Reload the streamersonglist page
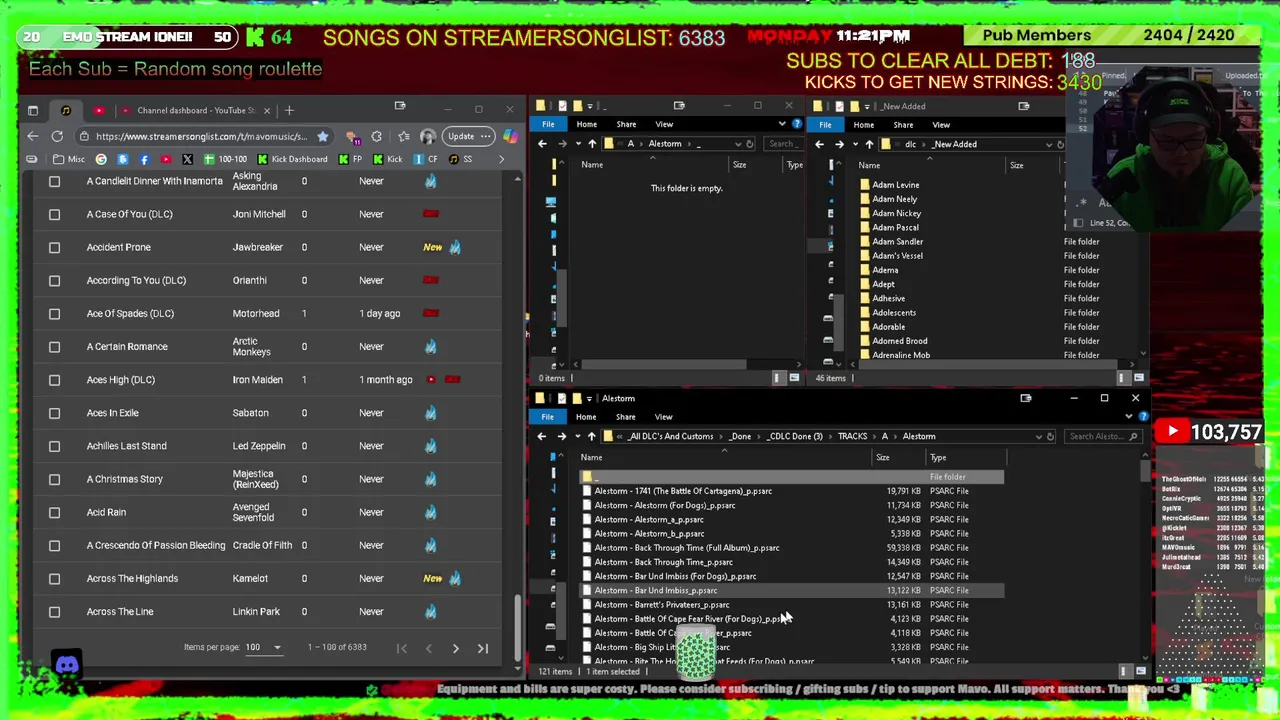Image resolution: width=1280 pixels, height=720 pixels. (57, 136)
